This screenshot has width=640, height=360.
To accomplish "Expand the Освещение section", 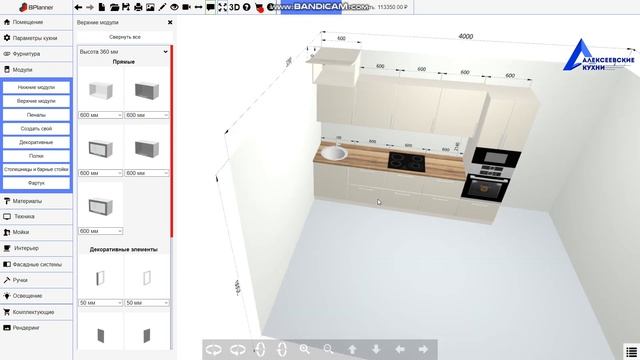I will pos(36,296).
